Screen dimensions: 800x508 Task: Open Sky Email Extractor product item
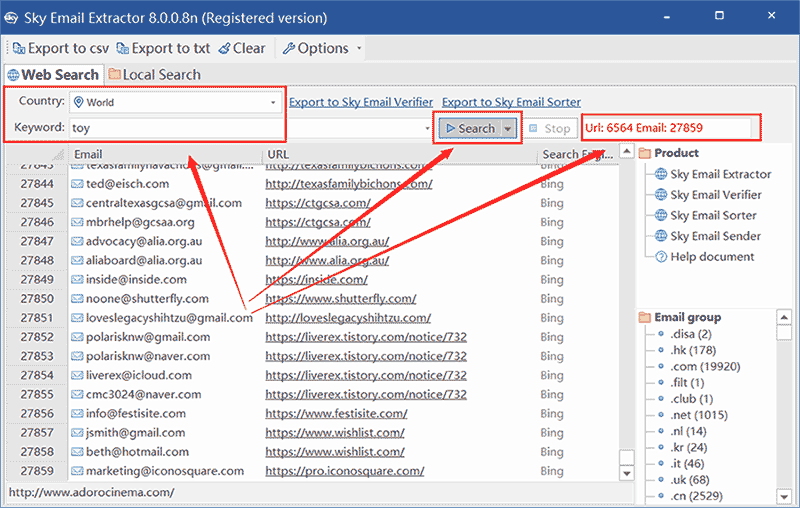click(720, 174)
